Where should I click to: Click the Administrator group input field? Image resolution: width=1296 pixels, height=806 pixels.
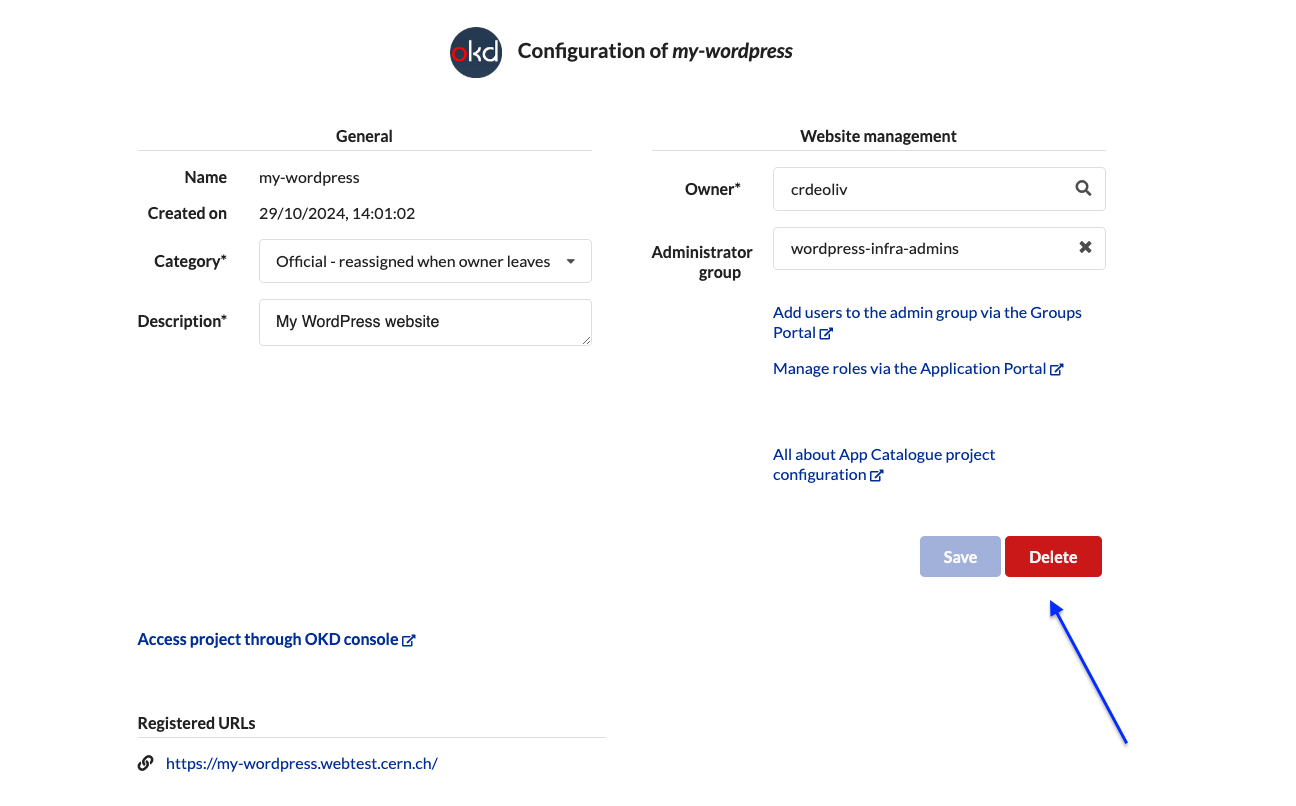pyautogui.click(x=939, y=248)
